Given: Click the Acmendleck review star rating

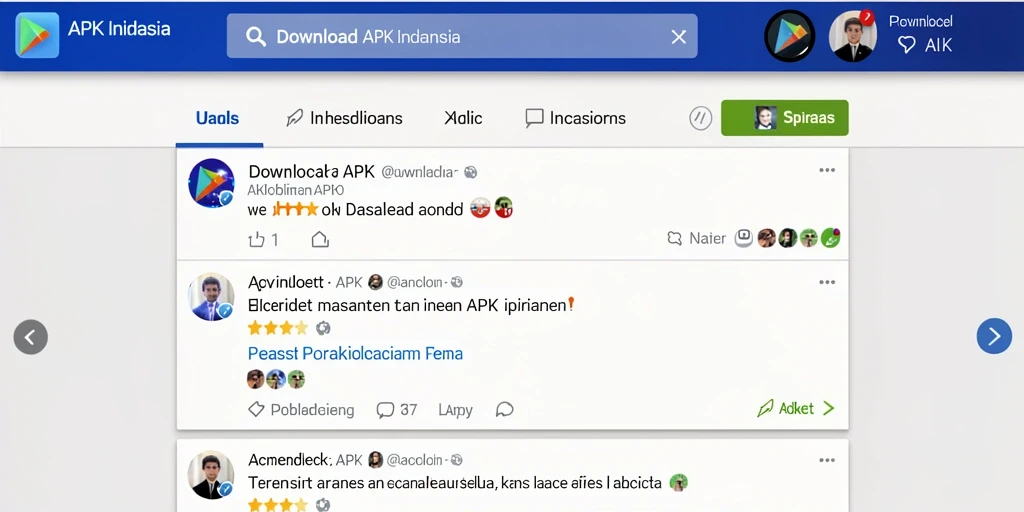Looking at the screenshot, I should [x=278, y=505].
